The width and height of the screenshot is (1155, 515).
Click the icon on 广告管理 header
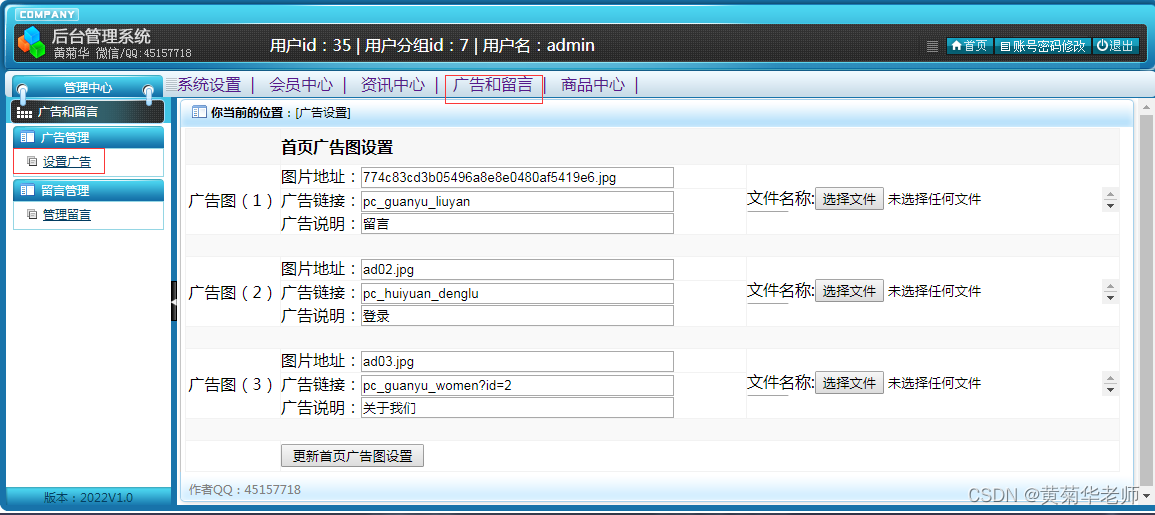[x=27, y=137]
